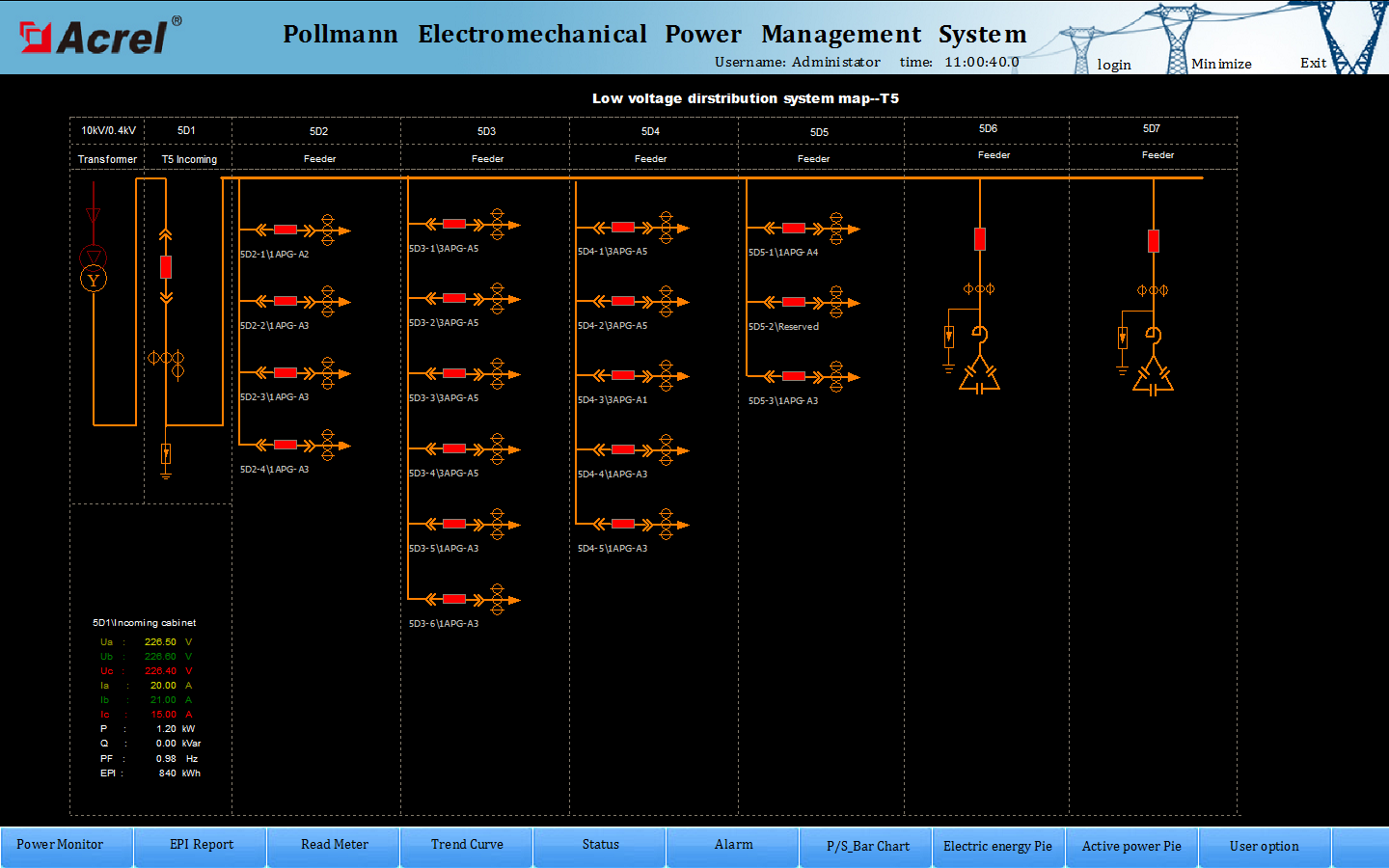Click the login link
Viewport: 1389px width, 868px height.
[x=1114, y=65]
